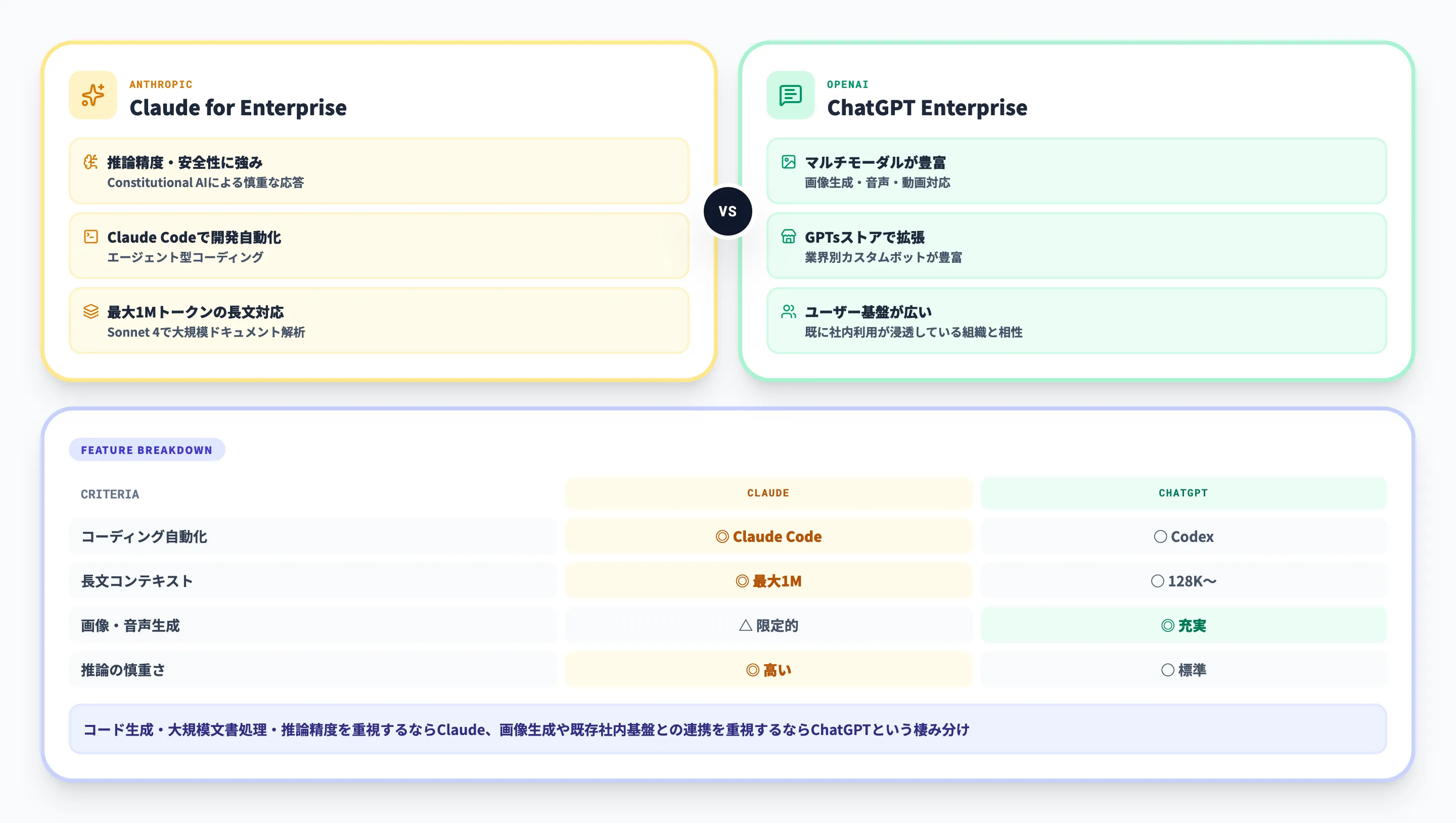Click the users icon beside ユーザー基盤が広い
Screen dimensions: 1456x823
coord(789,311)
